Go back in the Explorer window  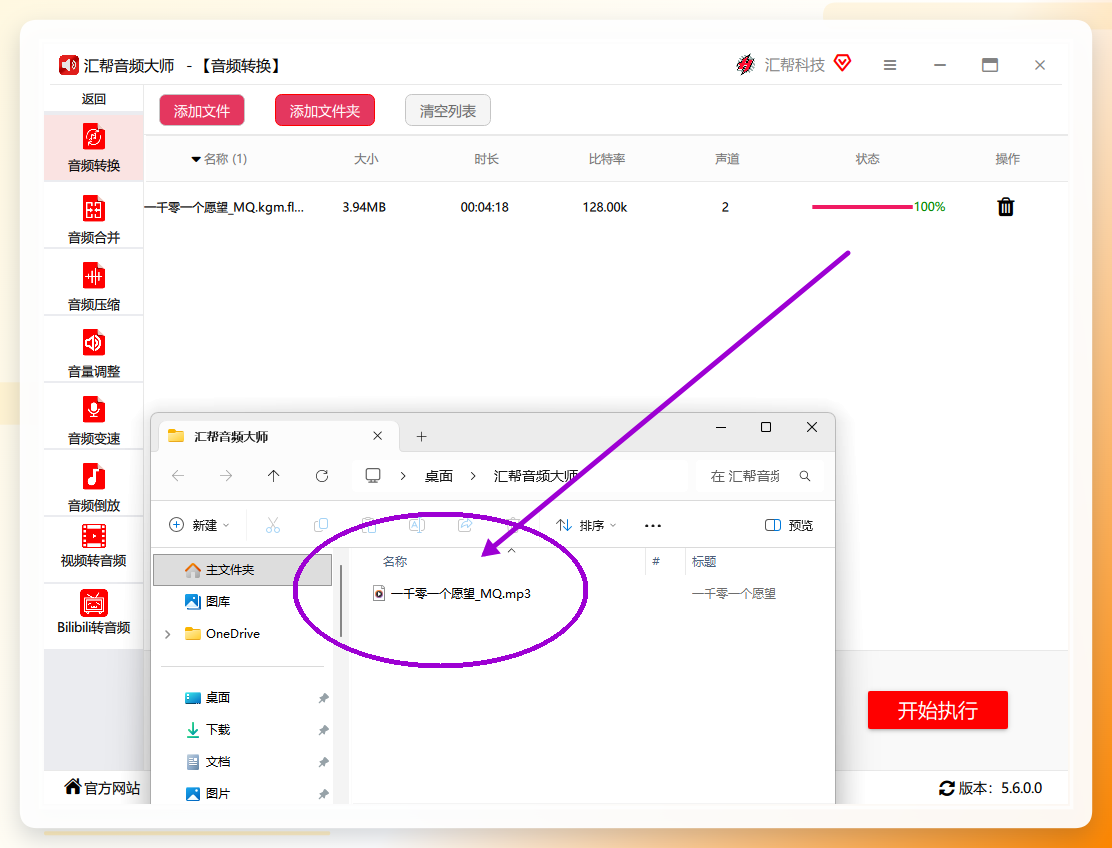[x=178, y=476]
